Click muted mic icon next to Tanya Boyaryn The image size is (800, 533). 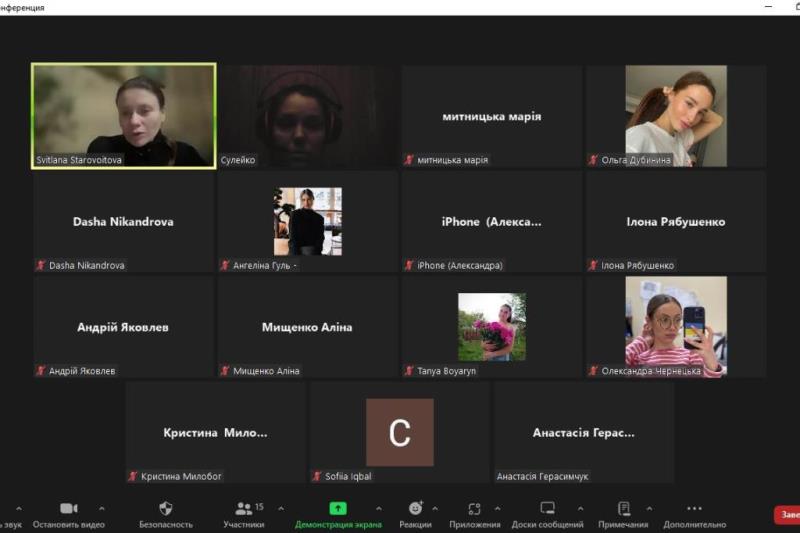click(x=409, y=371)
